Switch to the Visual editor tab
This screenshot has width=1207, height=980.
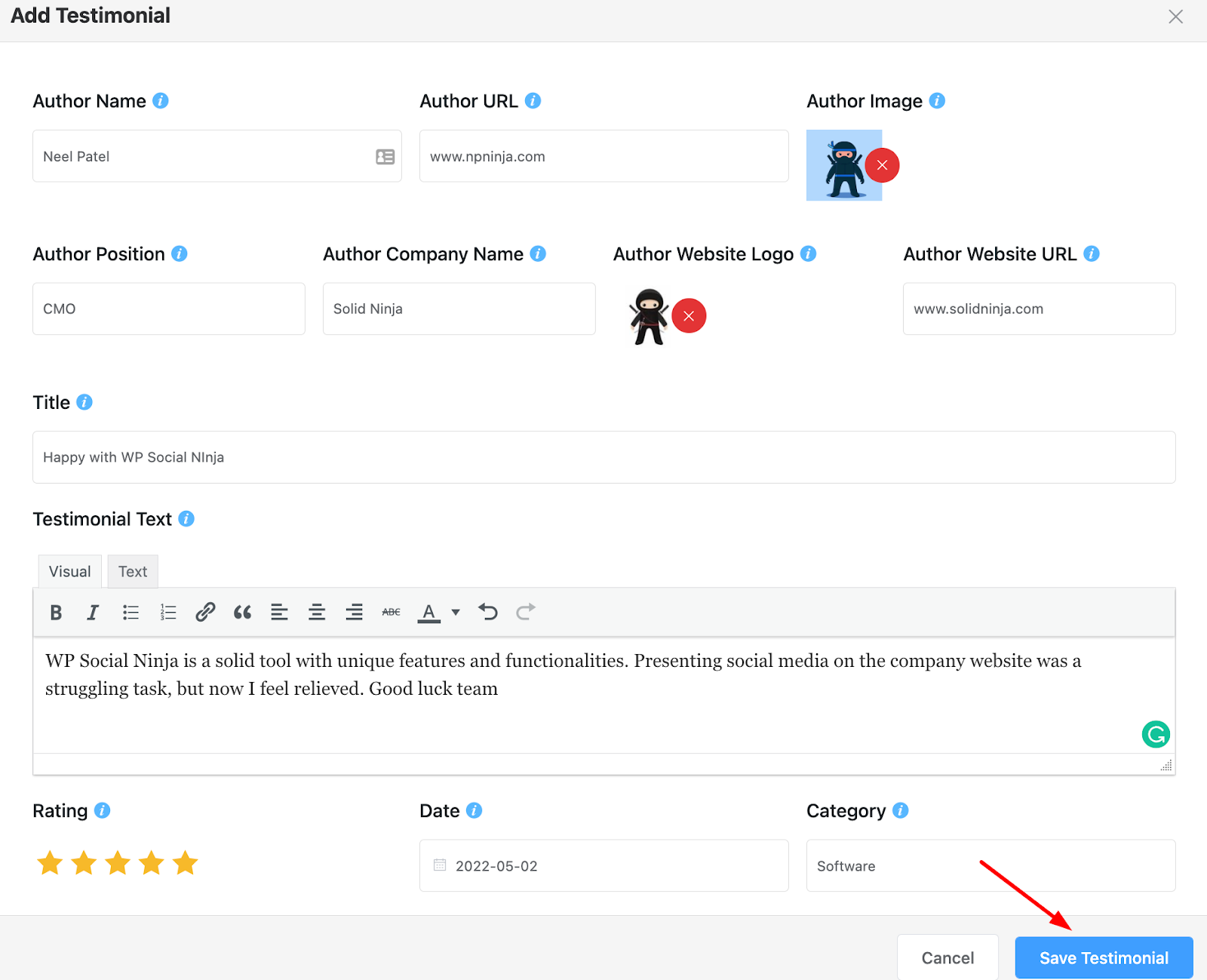click(x=69, y=571)
